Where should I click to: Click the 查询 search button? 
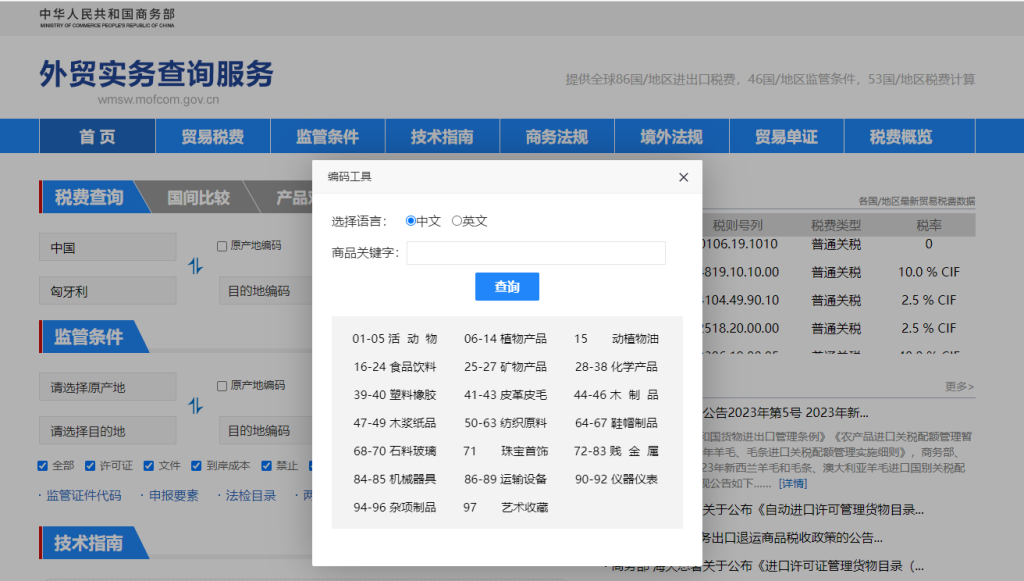(507, 287)
